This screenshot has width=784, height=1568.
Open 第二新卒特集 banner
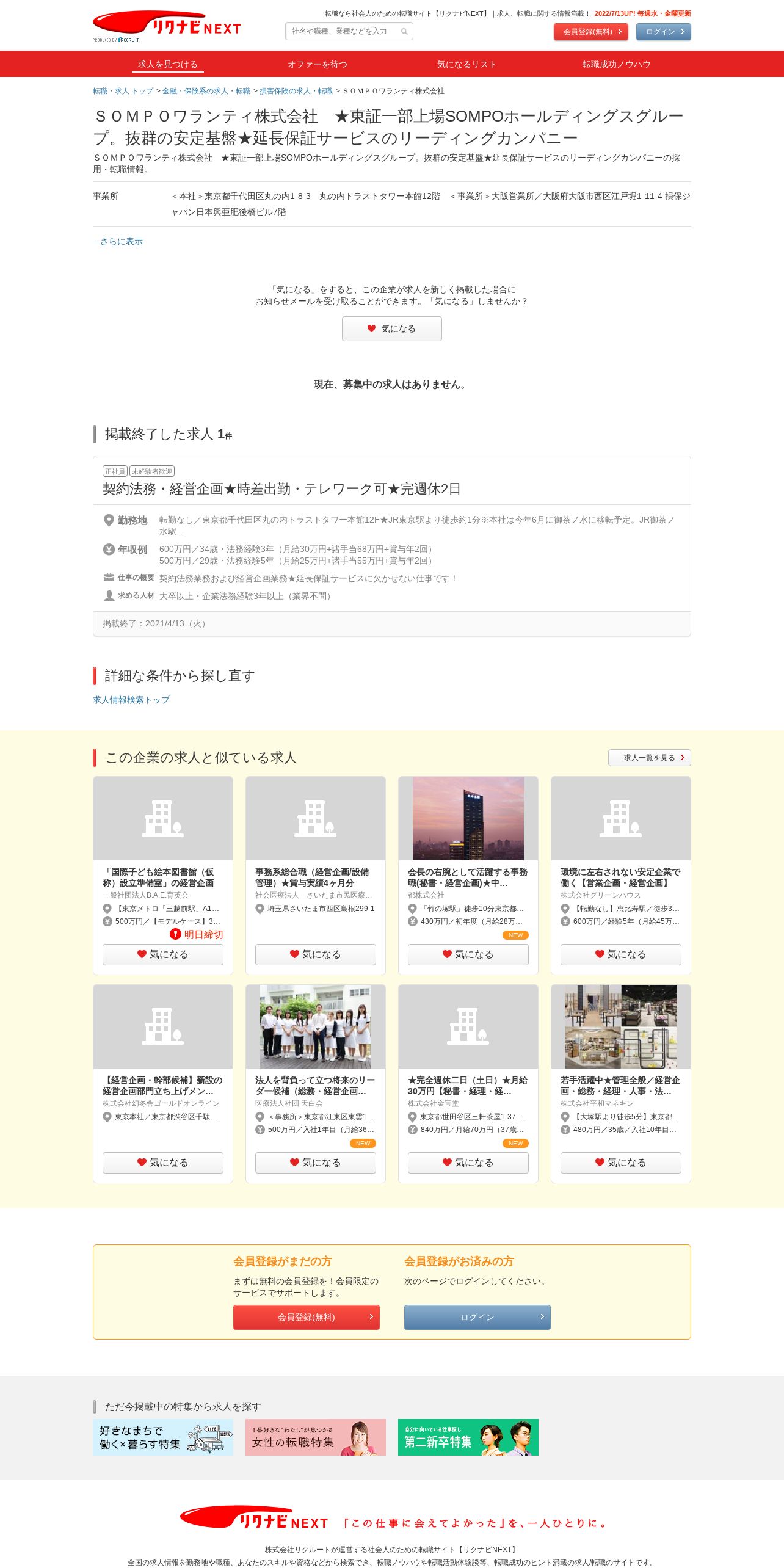click(x=468, y=1437)
